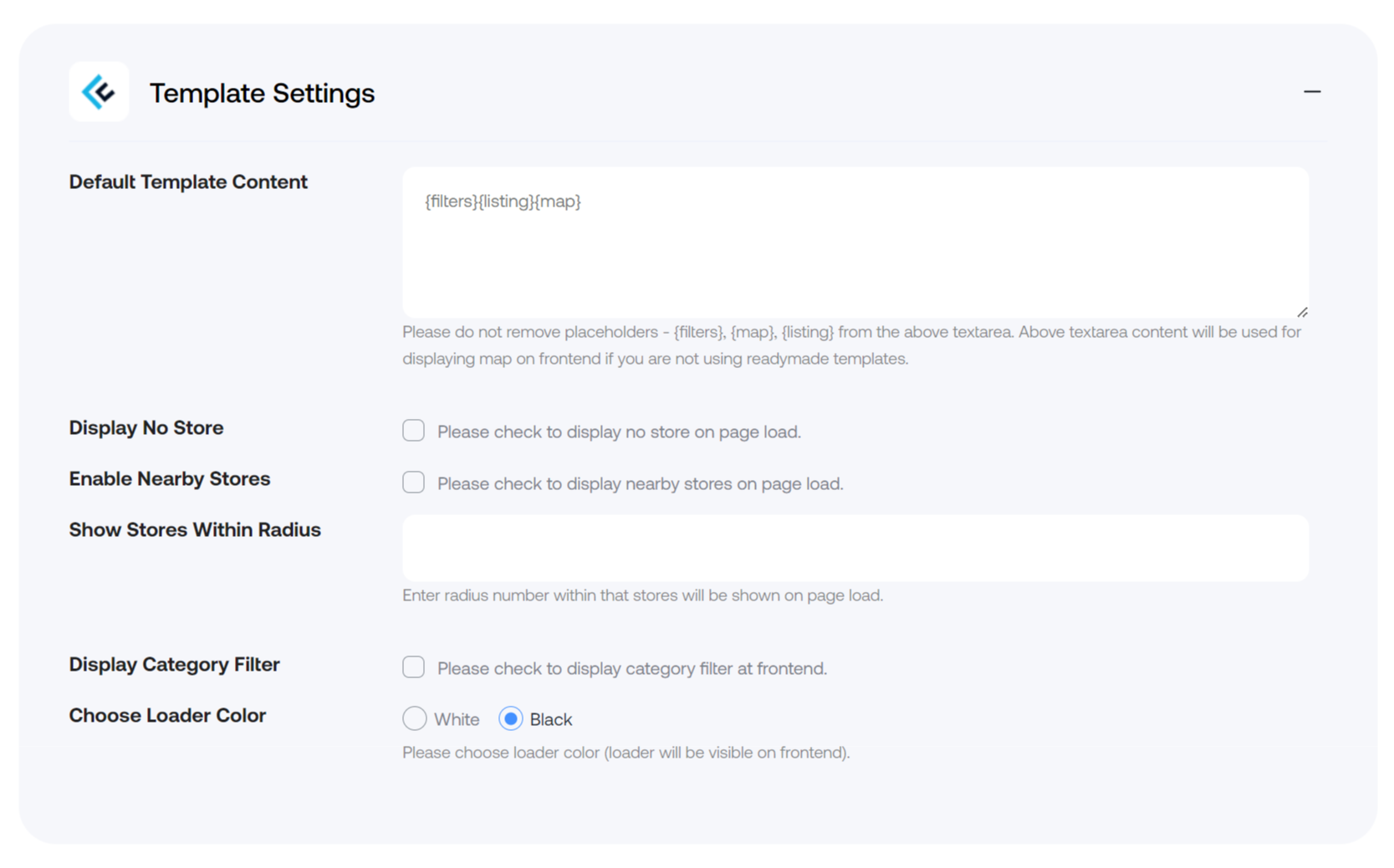Click the "Please choose loader color" help text
1394x868 pixels.
(626, 753)
